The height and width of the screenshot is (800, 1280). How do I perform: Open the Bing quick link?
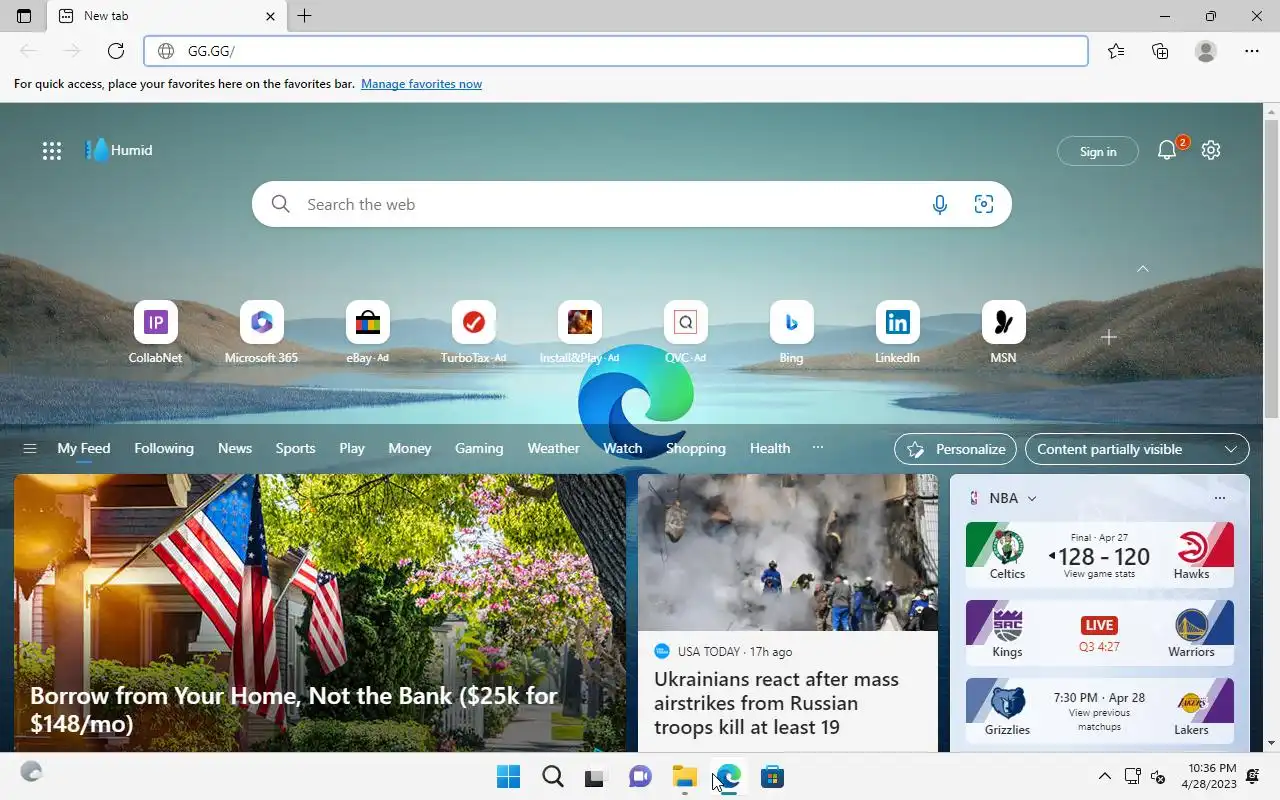pyautogui.click(x=791, y=332)
